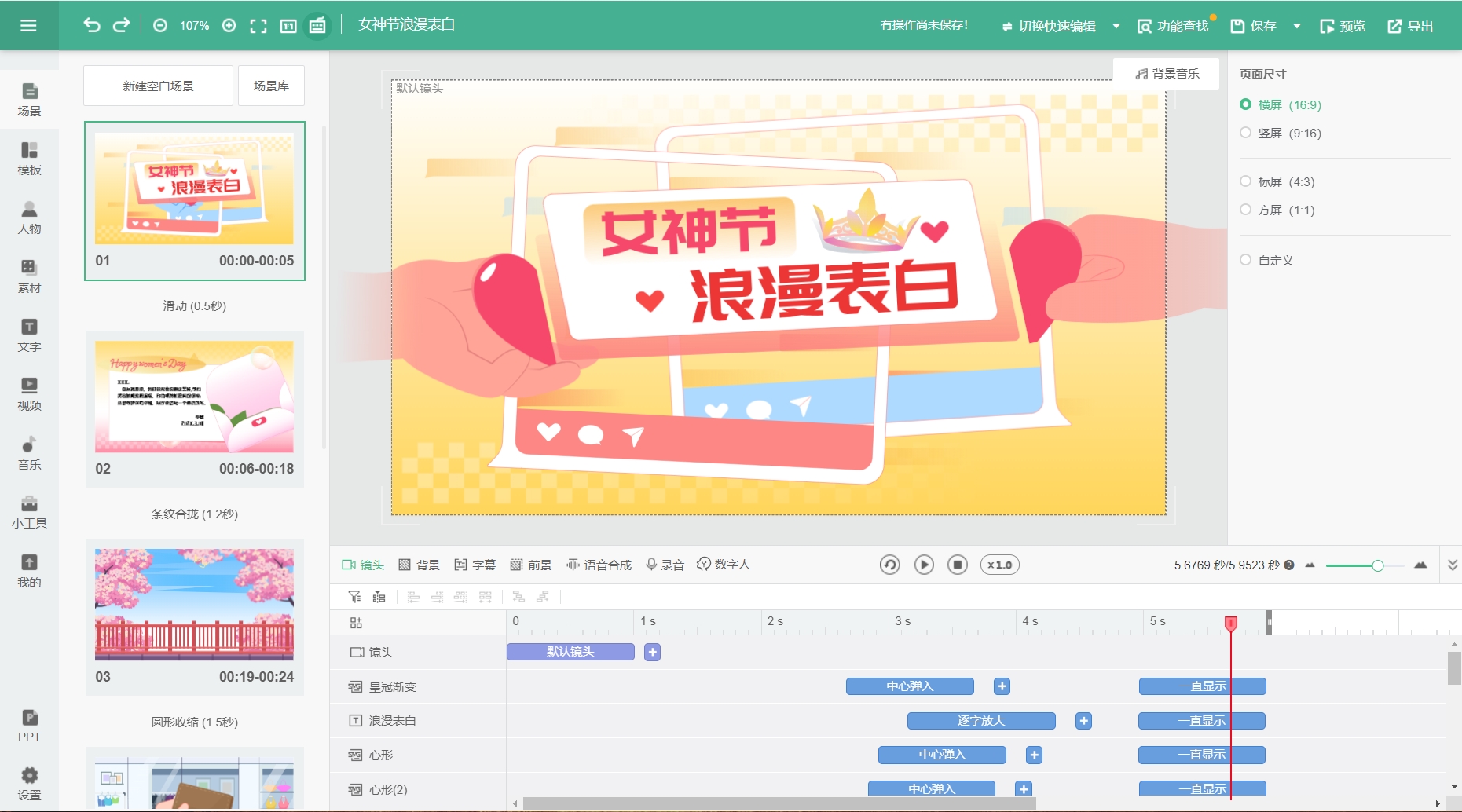Add animation to 心形 track
The width and height of the screenshot is (1462, 812).
coord(1034,755)
